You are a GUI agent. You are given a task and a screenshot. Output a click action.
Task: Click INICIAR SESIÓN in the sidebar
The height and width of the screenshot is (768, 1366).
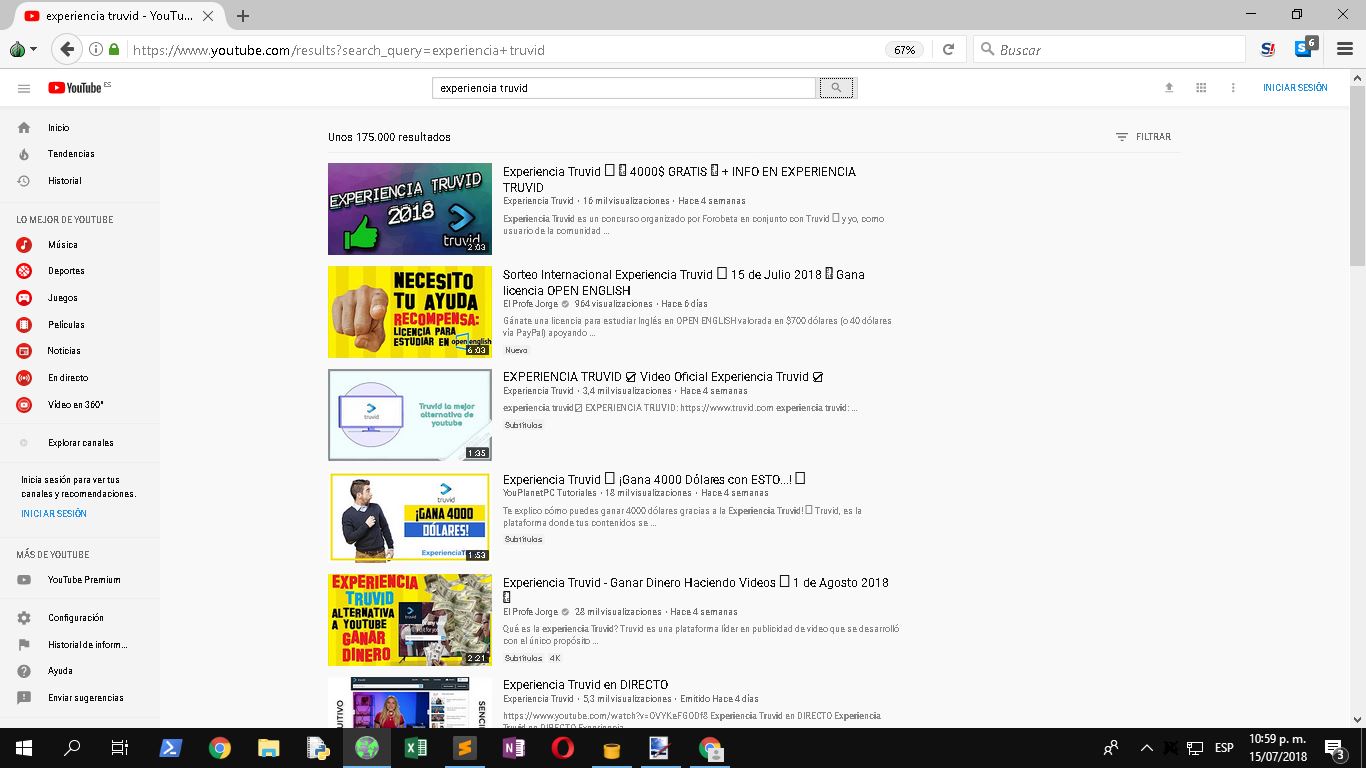(x=54, y=514)
